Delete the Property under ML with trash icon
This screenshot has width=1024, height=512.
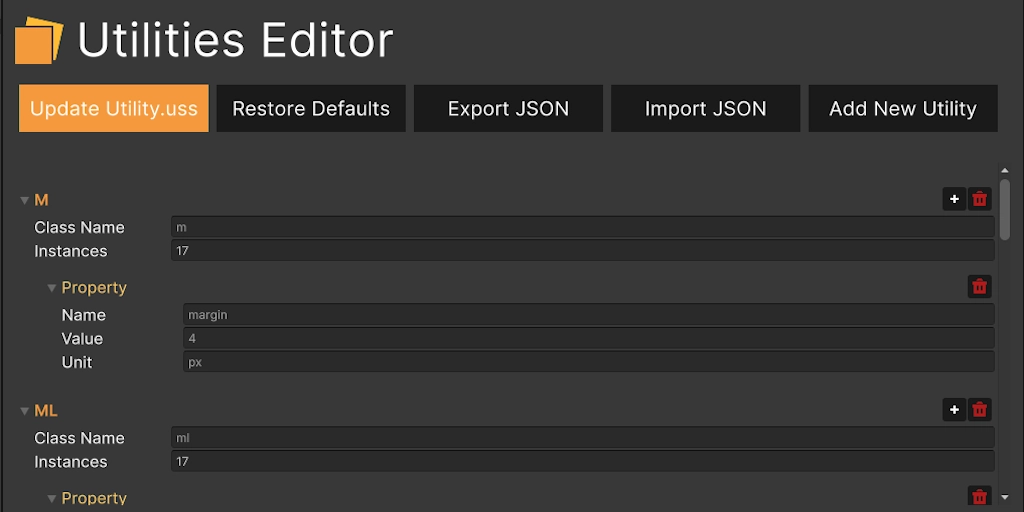(x=980, y=497)
